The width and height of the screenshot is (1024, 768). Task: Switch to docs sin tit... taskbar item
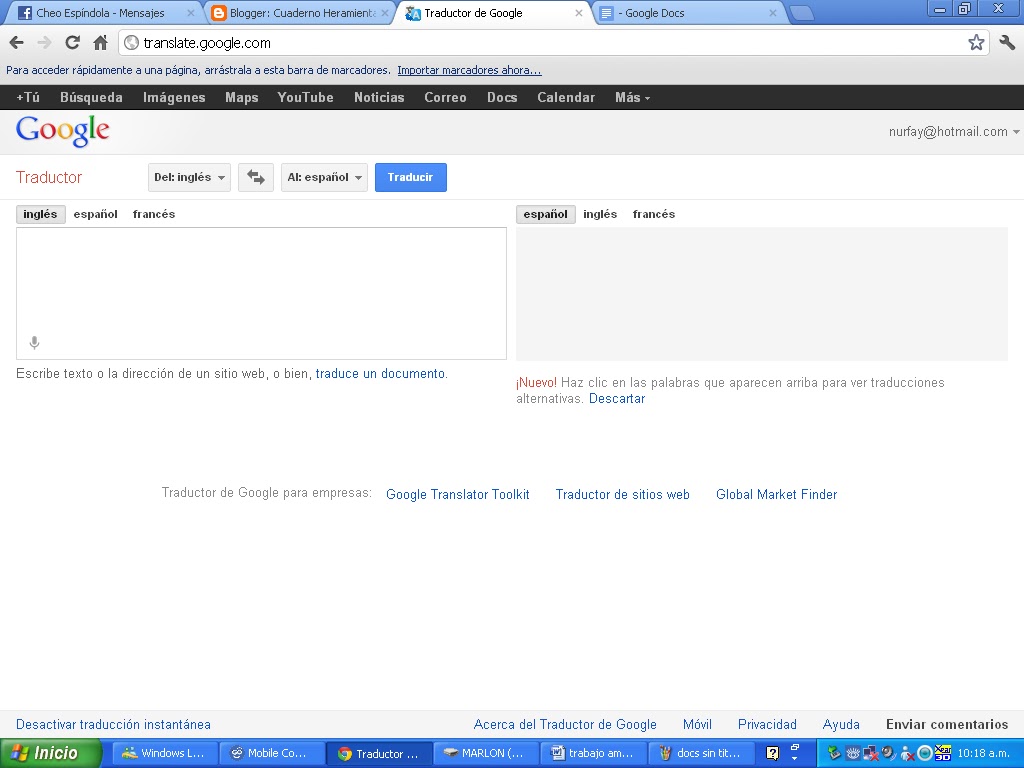pos(699,753)
